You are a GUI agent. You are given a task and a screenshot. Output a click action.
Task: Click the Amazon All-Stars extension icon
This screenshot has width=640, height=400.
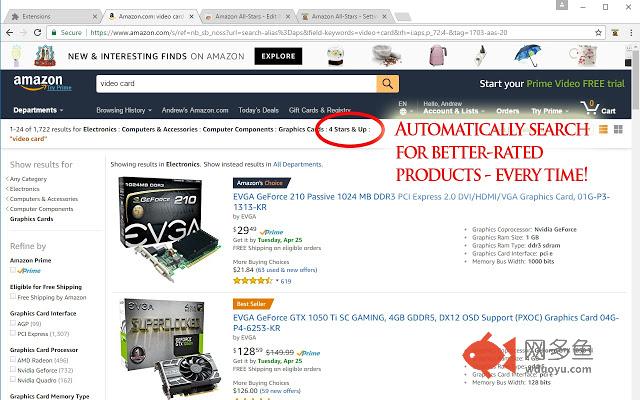coord(615,33)
